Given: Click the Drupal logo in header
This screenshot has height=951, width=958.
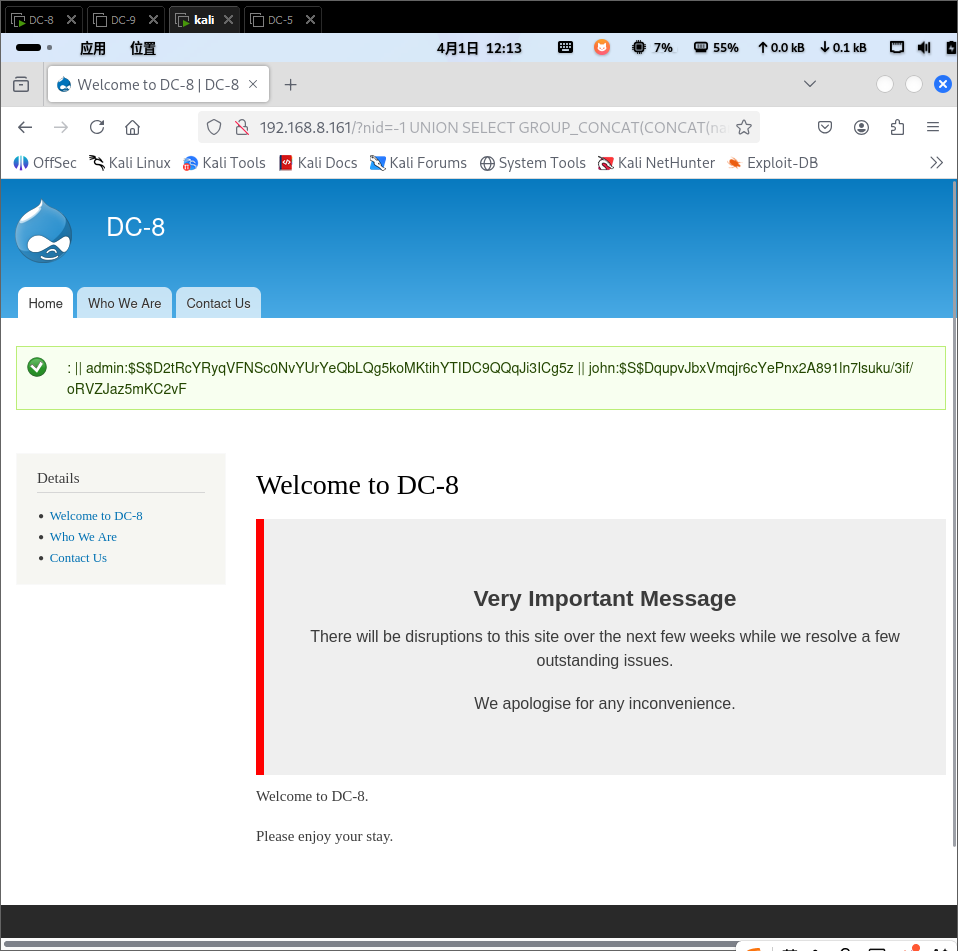Looking at the screenshot, I should (x=44, y=231).
